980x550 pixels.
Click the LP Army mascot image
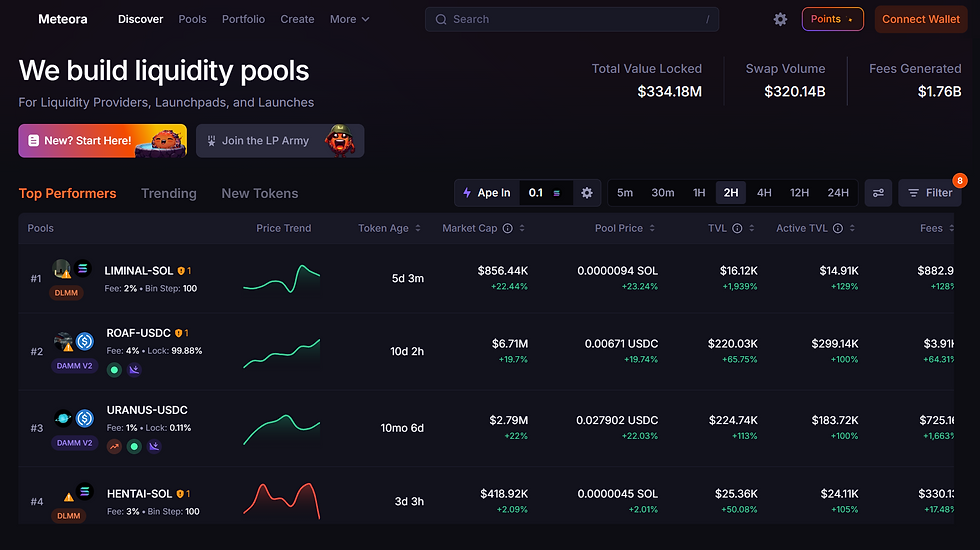pyautogui.click(x=340, y=141)
